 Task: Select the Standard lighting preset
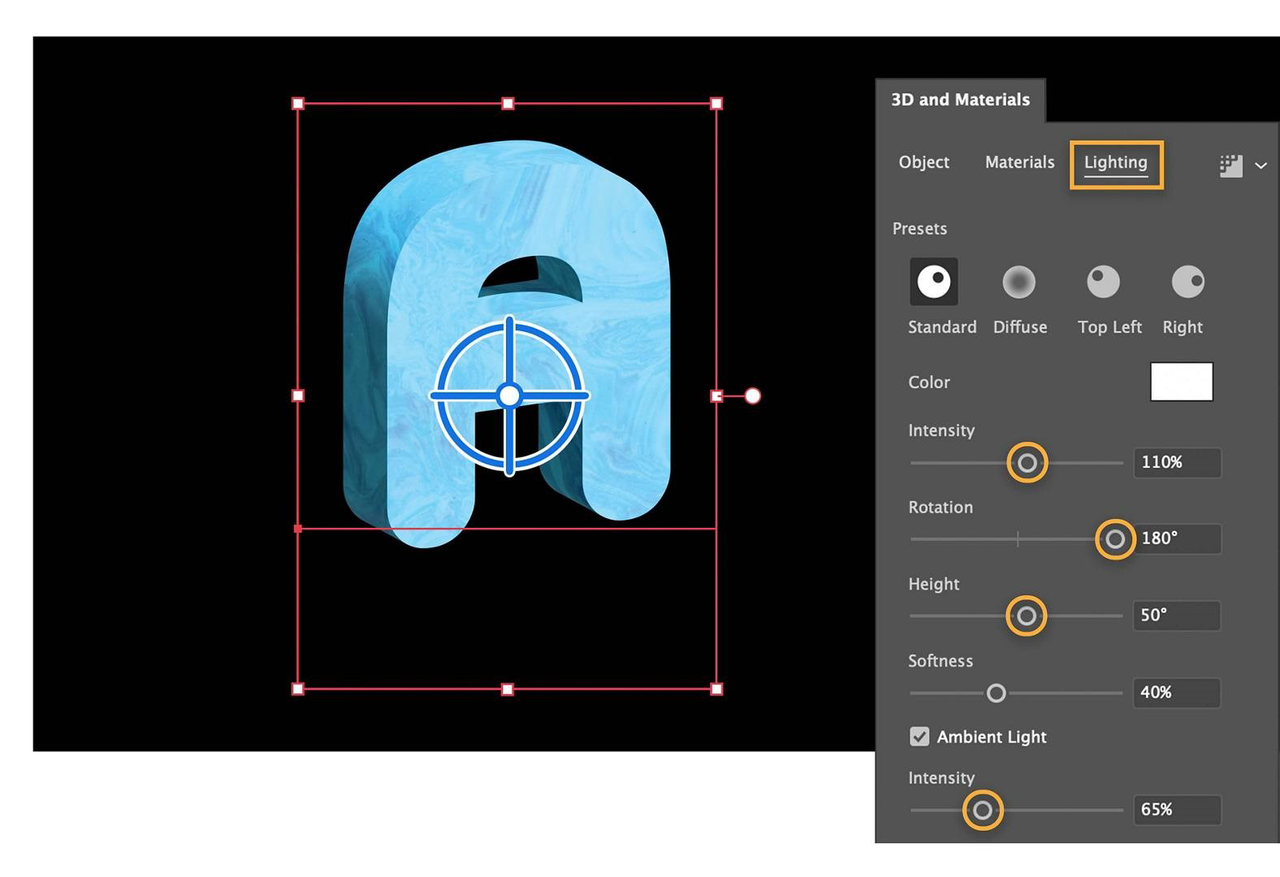934,281
